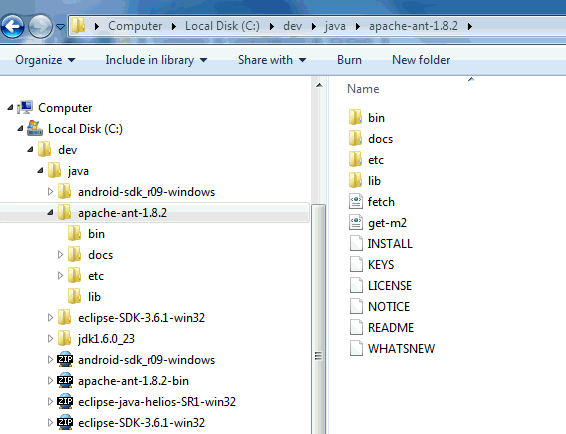Open breadcrumb arrow after apache-ant-1.8.2

(470, 26)
